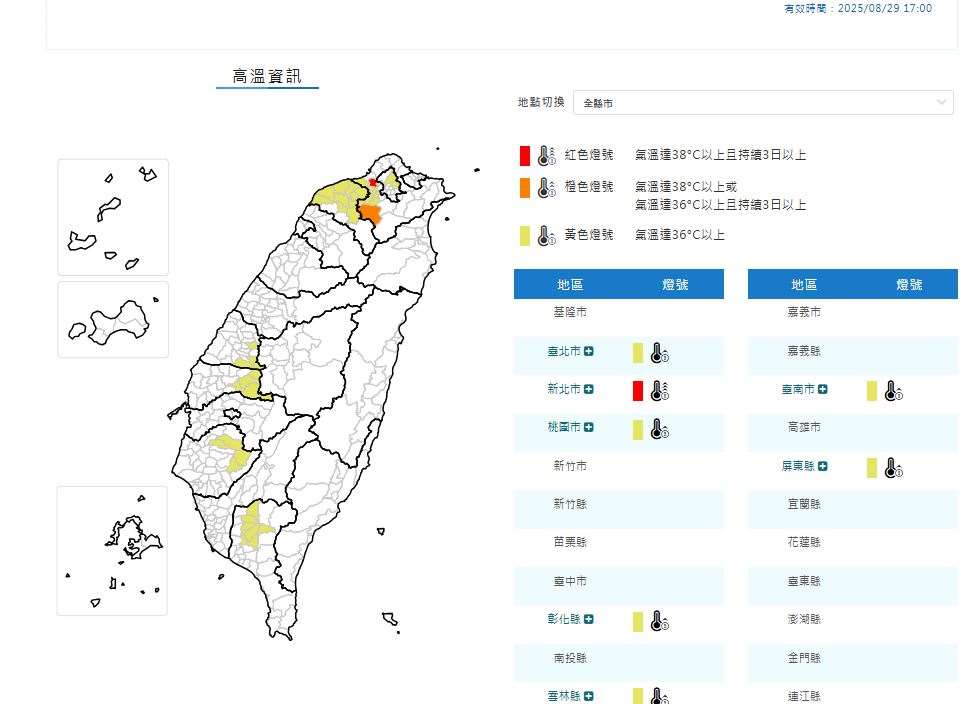Click the 紅色燈號 legend thermometer icon
This screenshot has height=704, width=965.
click(544, 155)
